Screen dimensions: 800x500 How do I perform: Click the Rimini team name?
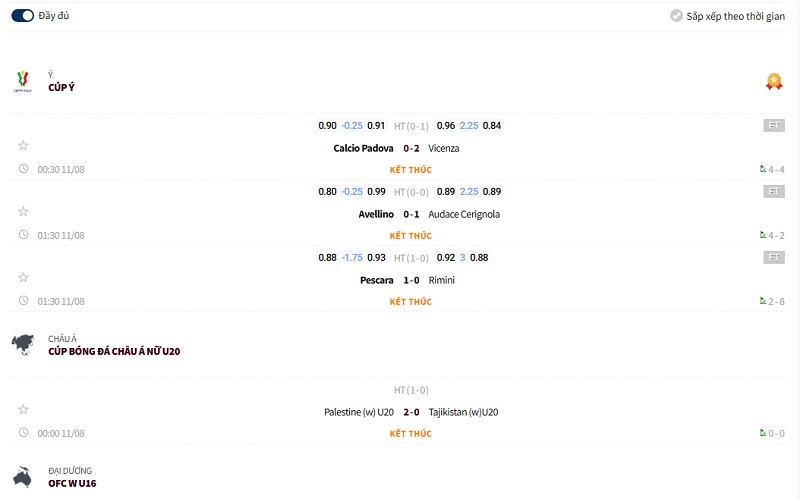pos(441,280)
